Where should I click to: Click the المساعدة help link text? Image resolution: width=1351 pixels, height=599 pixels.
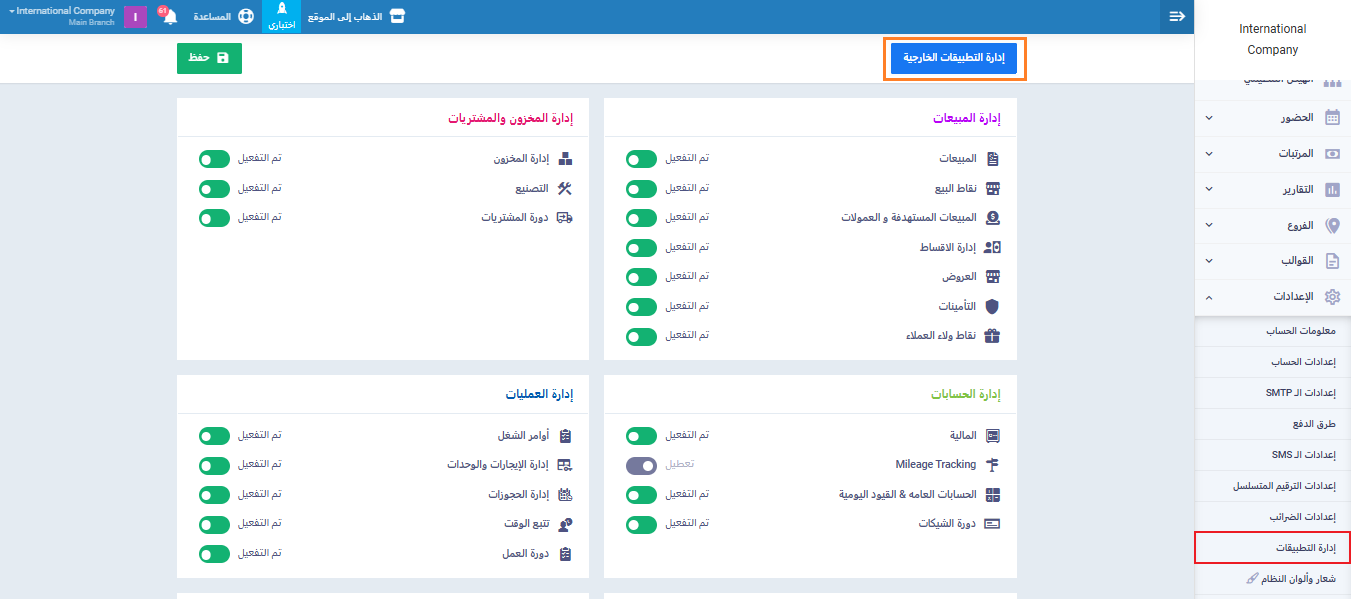point(212,17)
